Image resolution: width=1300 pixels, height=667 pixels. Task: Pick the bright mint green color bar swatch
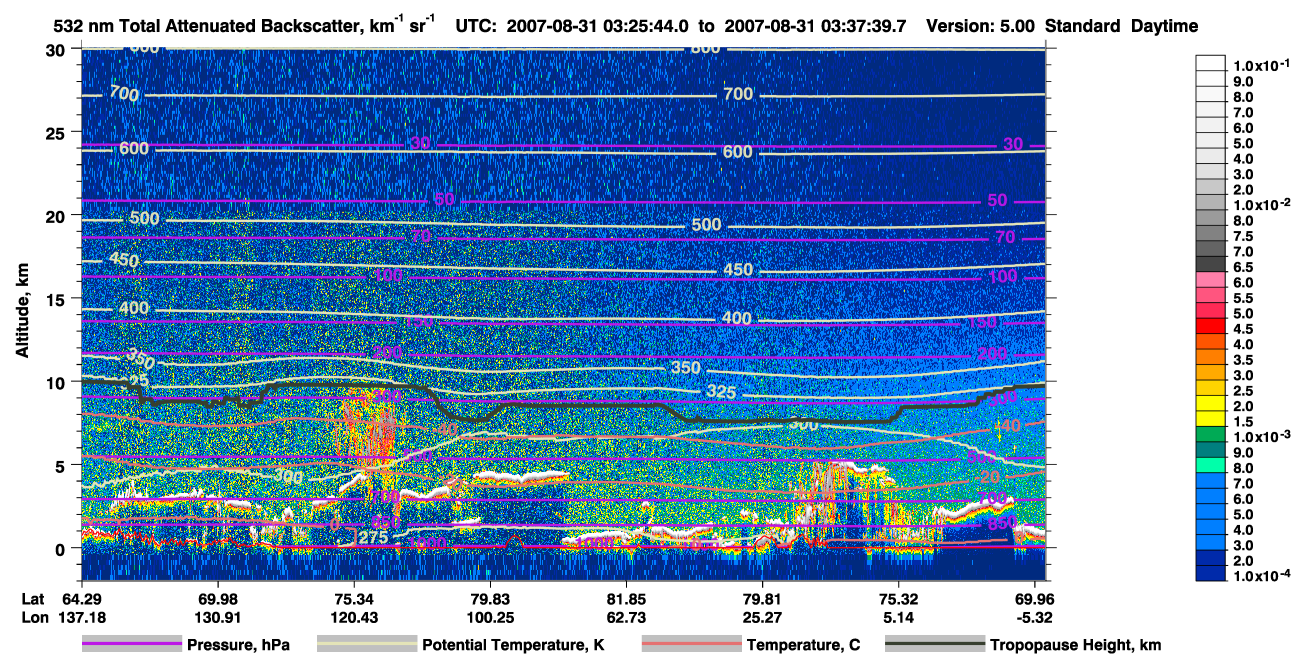coord(1211,466)
